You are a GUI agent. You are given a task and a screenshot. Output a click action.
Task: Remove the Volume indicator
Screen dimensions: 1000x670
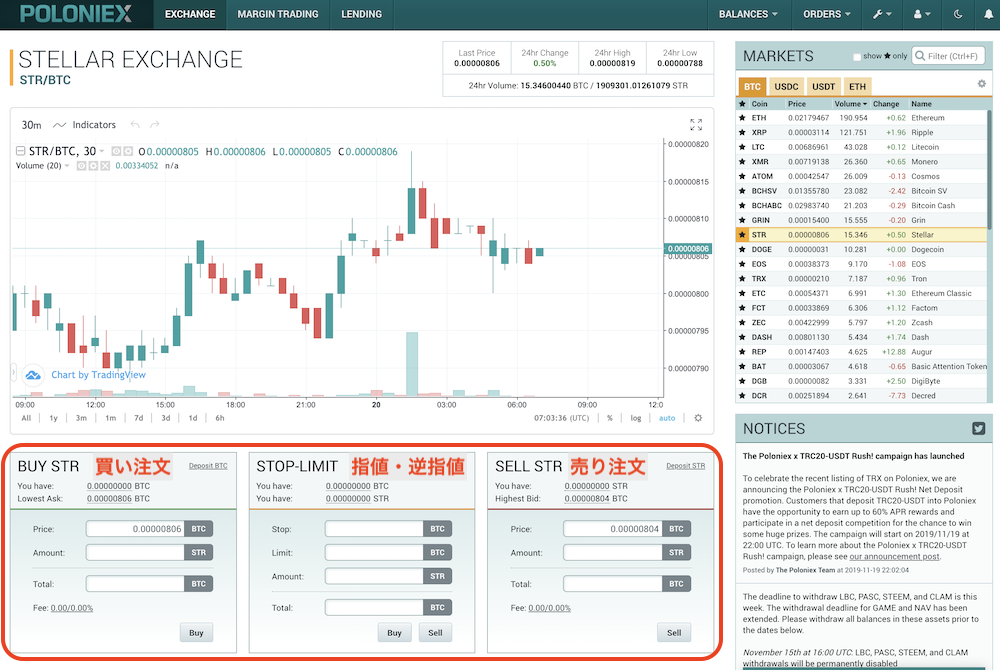tap(105, 166)
